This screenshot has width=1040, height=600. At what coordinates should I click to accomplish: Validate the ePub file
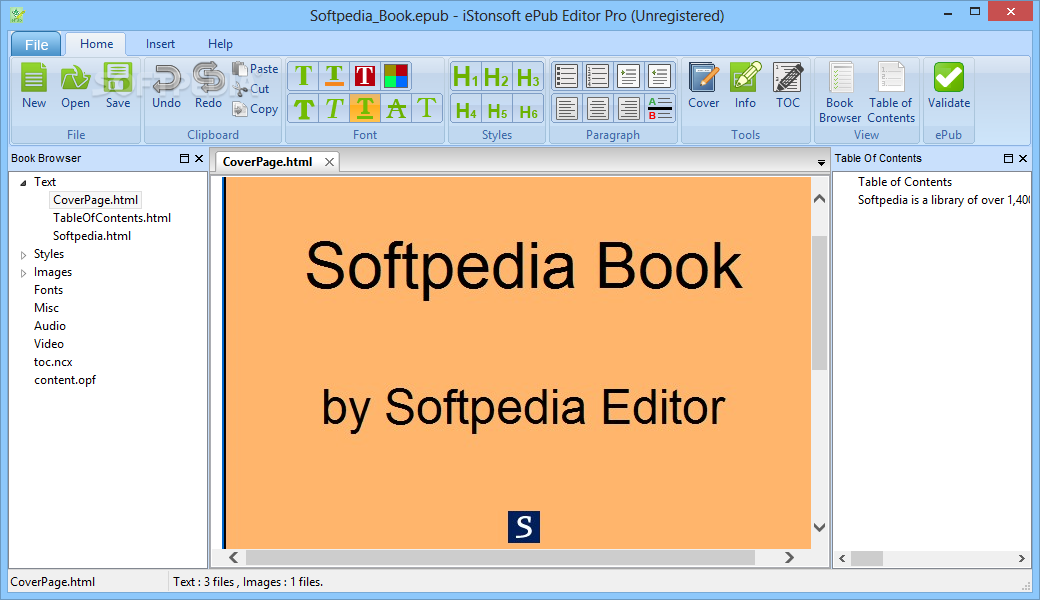point(948,86)
